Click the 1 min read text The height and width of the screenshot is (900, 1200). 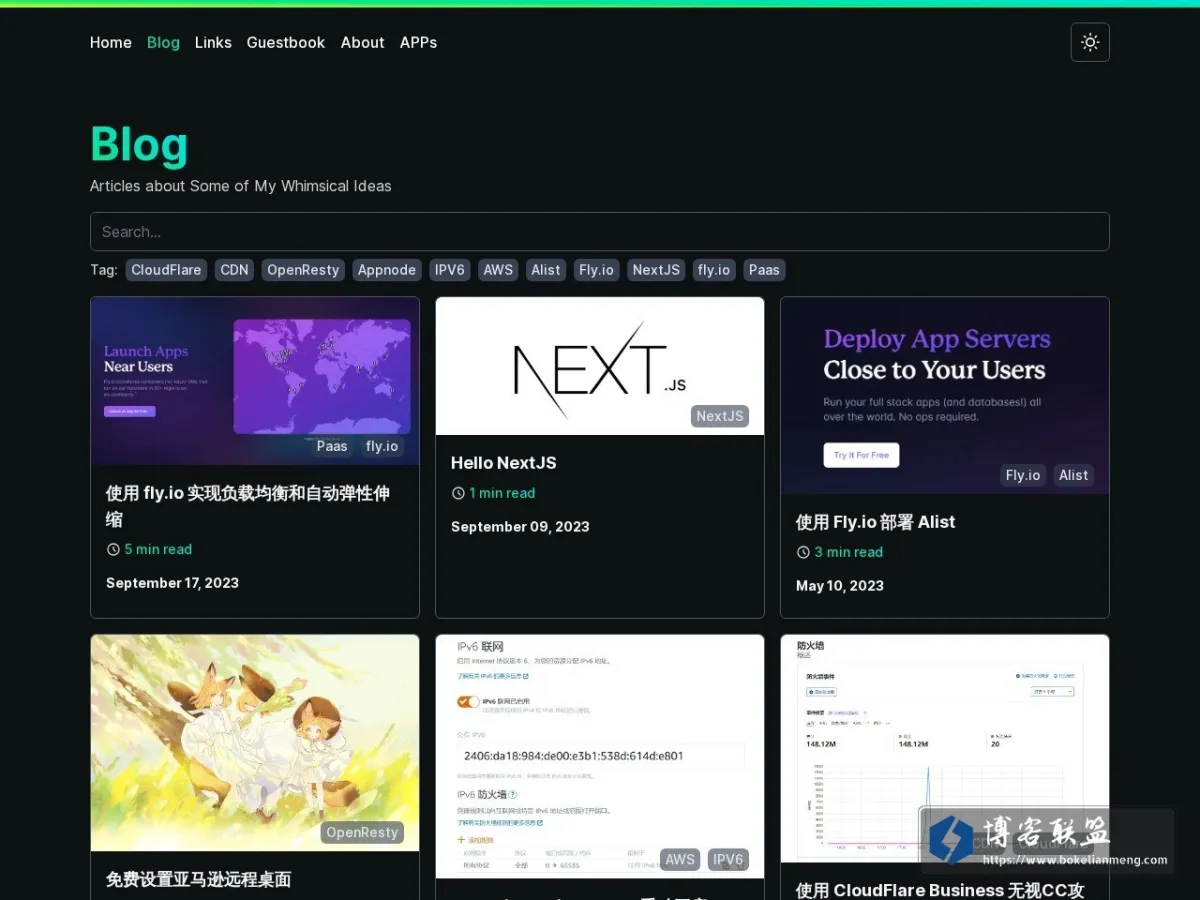coord(502,493)
